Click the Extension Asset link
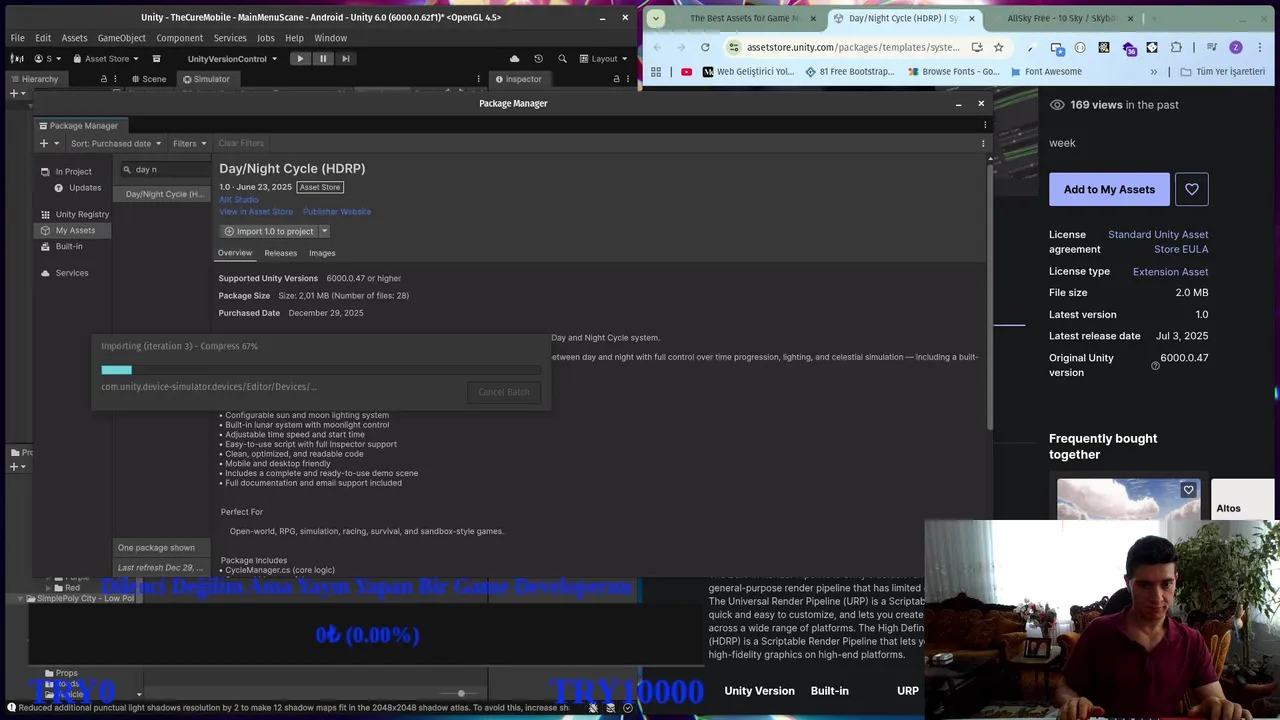Image resolution: width=1280 pixels, height=720 pixels. pyautogui.click(x=1170, y=272)
